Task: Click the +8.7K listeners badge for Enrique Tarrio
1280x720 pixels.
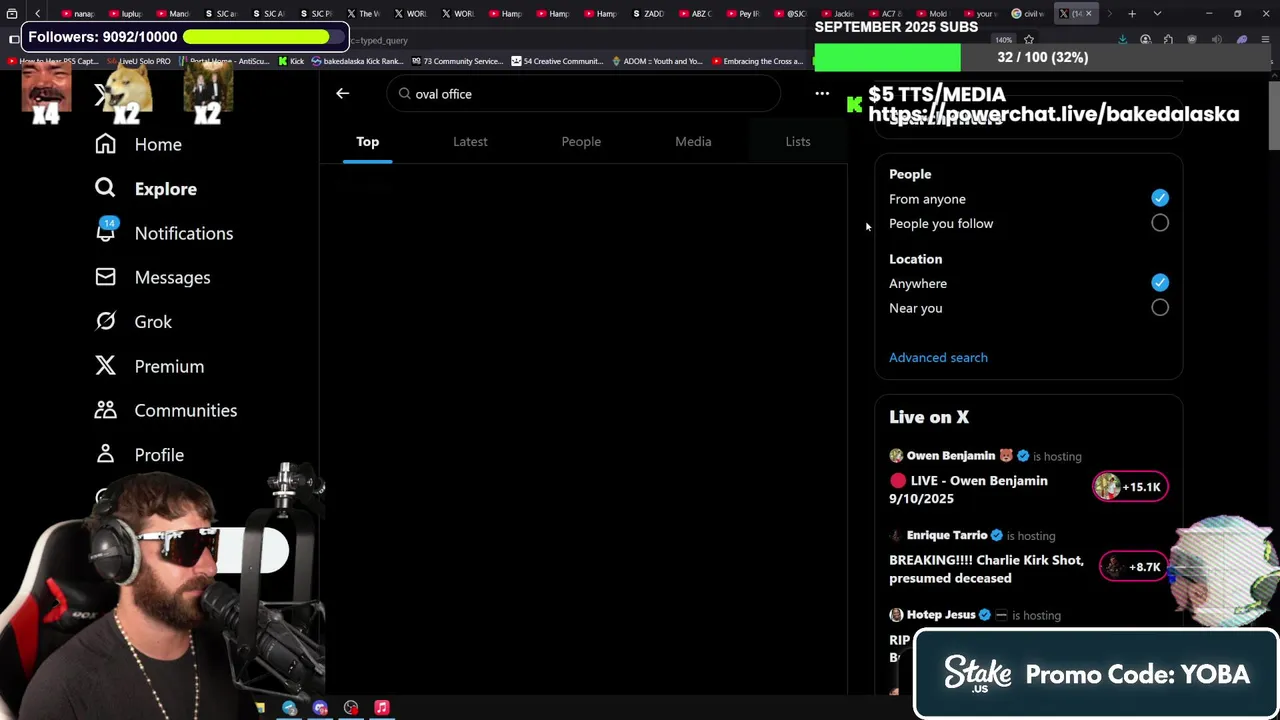Action: point(1132,567)
